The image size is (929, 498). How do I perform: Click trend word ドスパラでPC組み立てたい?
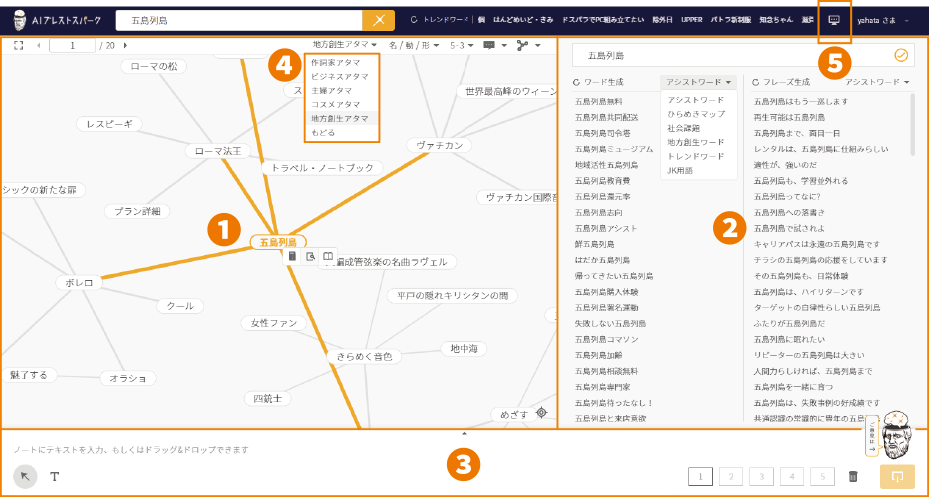click(x=603, y=20)
